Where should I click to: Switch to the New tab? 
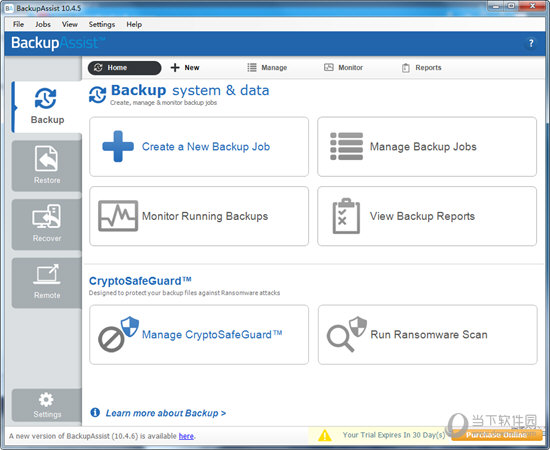(x=185, y=67)
